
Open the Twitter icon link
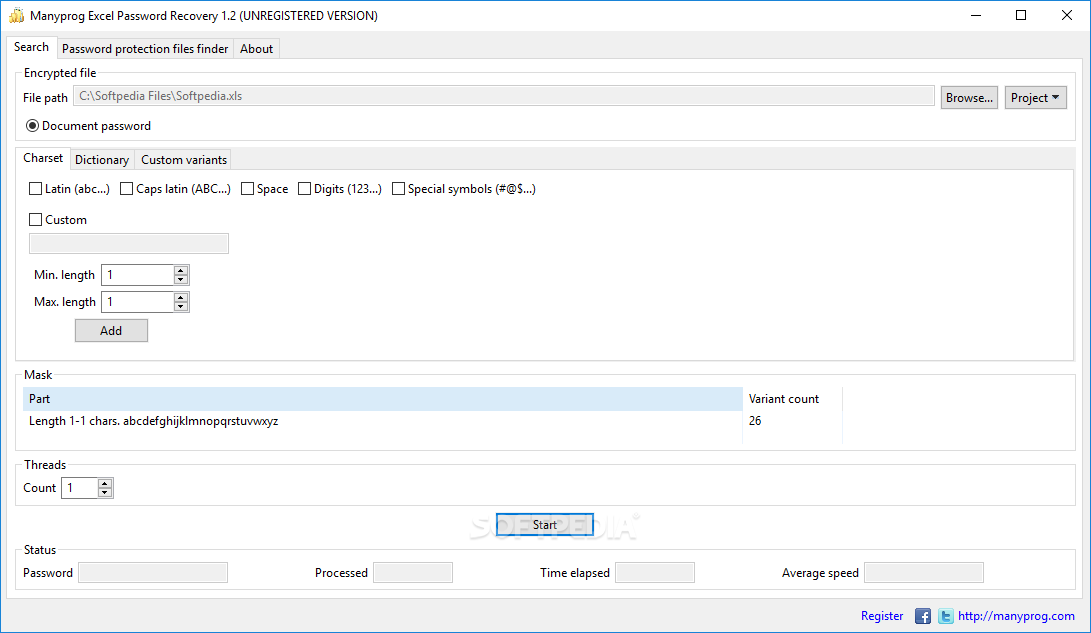tap(946, 616)
